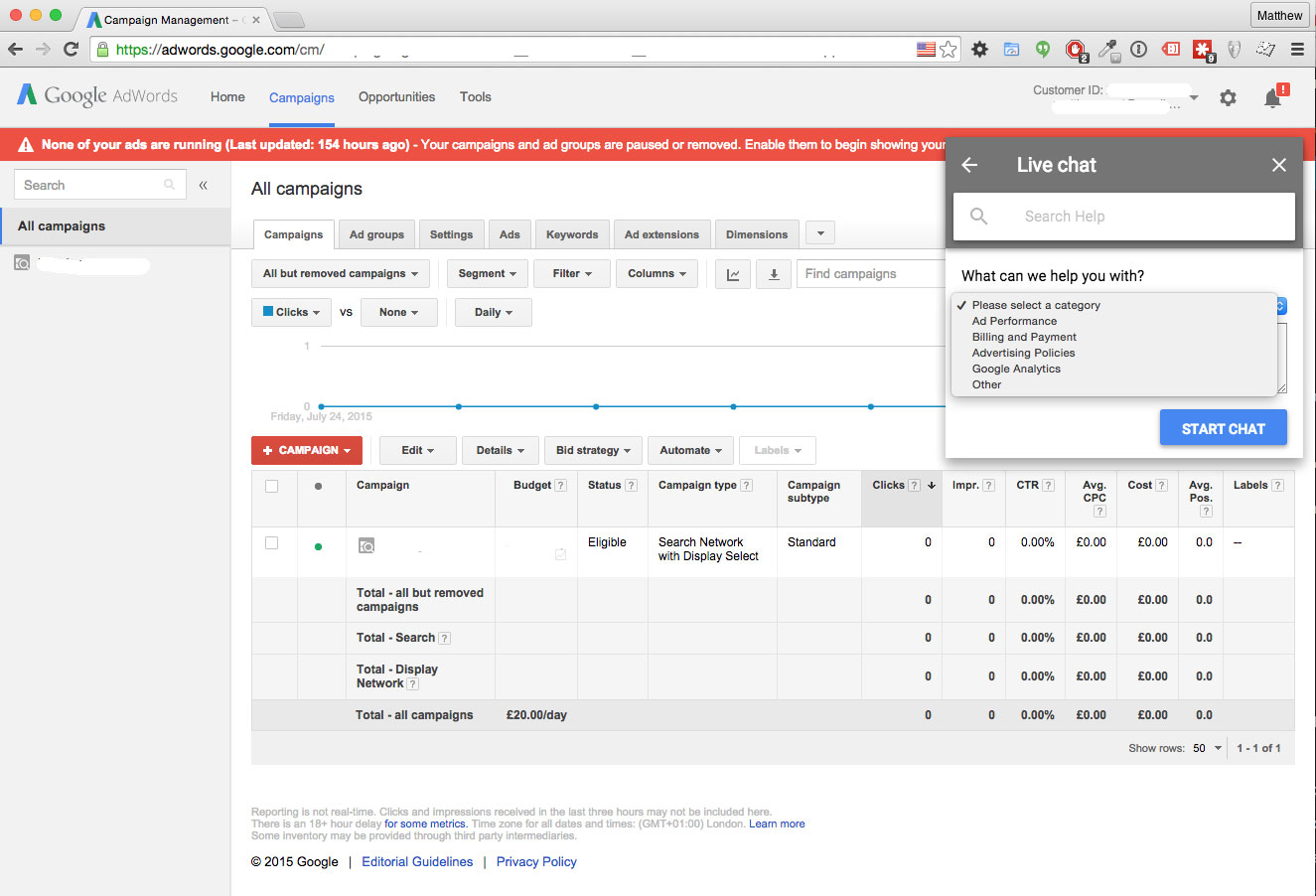Open help for Cost column

coord(1161,486)
